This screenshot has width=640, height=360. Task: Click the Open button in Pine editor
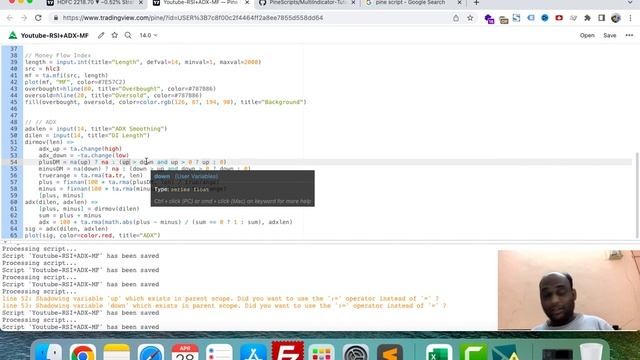587,36
